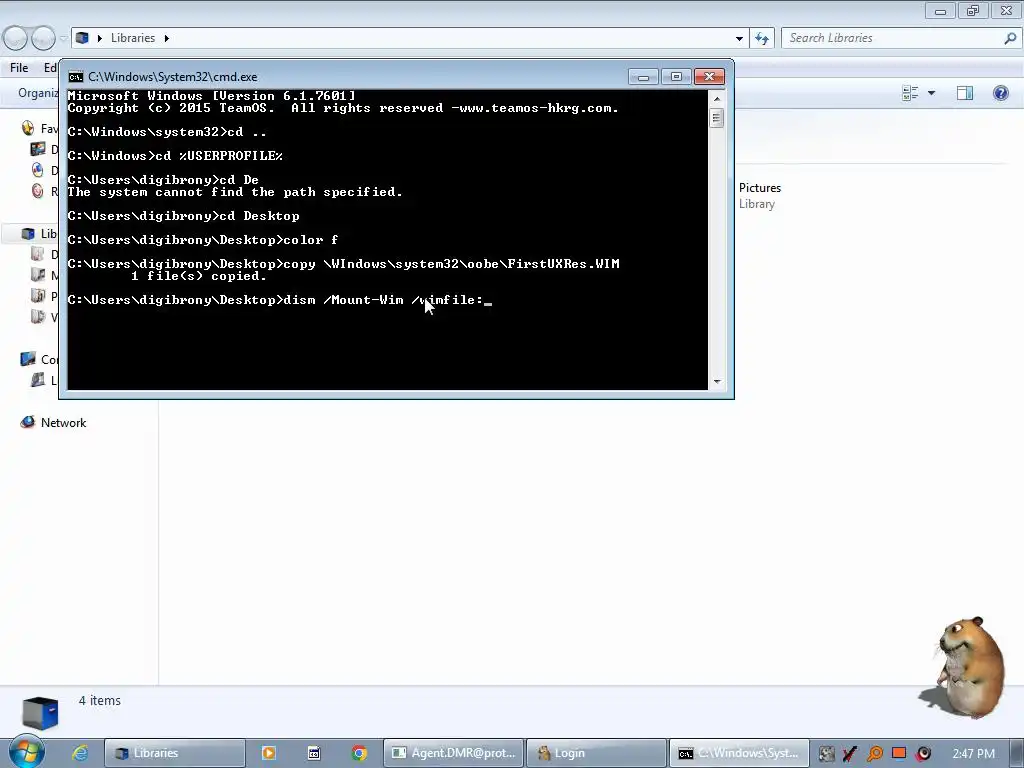This screenshot has width=1024, height=768.
Task: Click the 2:47 PM taskbar clock
Action: click(x=974, y=754)
